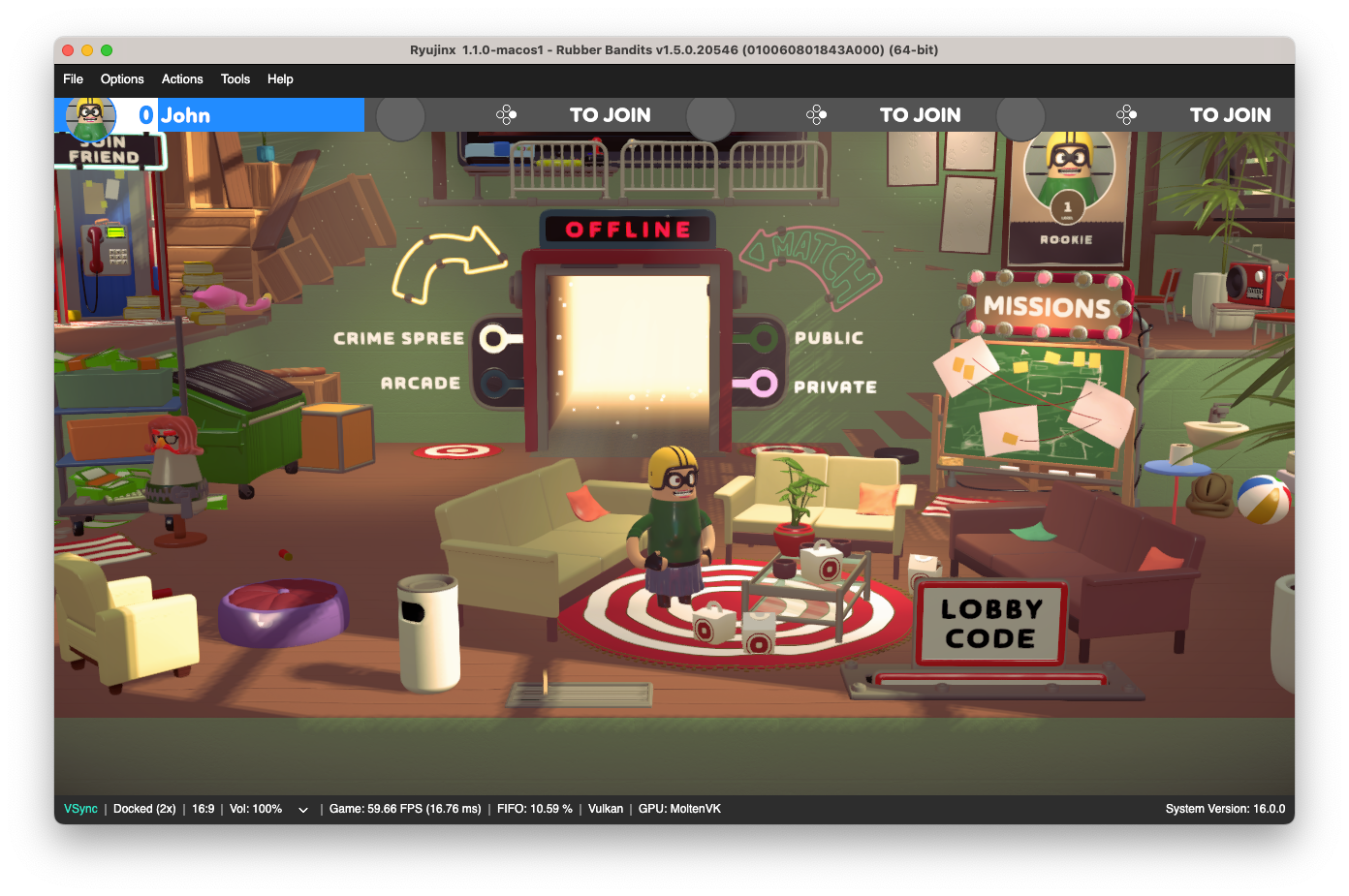Open the Tools menu
Screen dimensions: 1349x896
pyautogui.click(x=235, y=79)
